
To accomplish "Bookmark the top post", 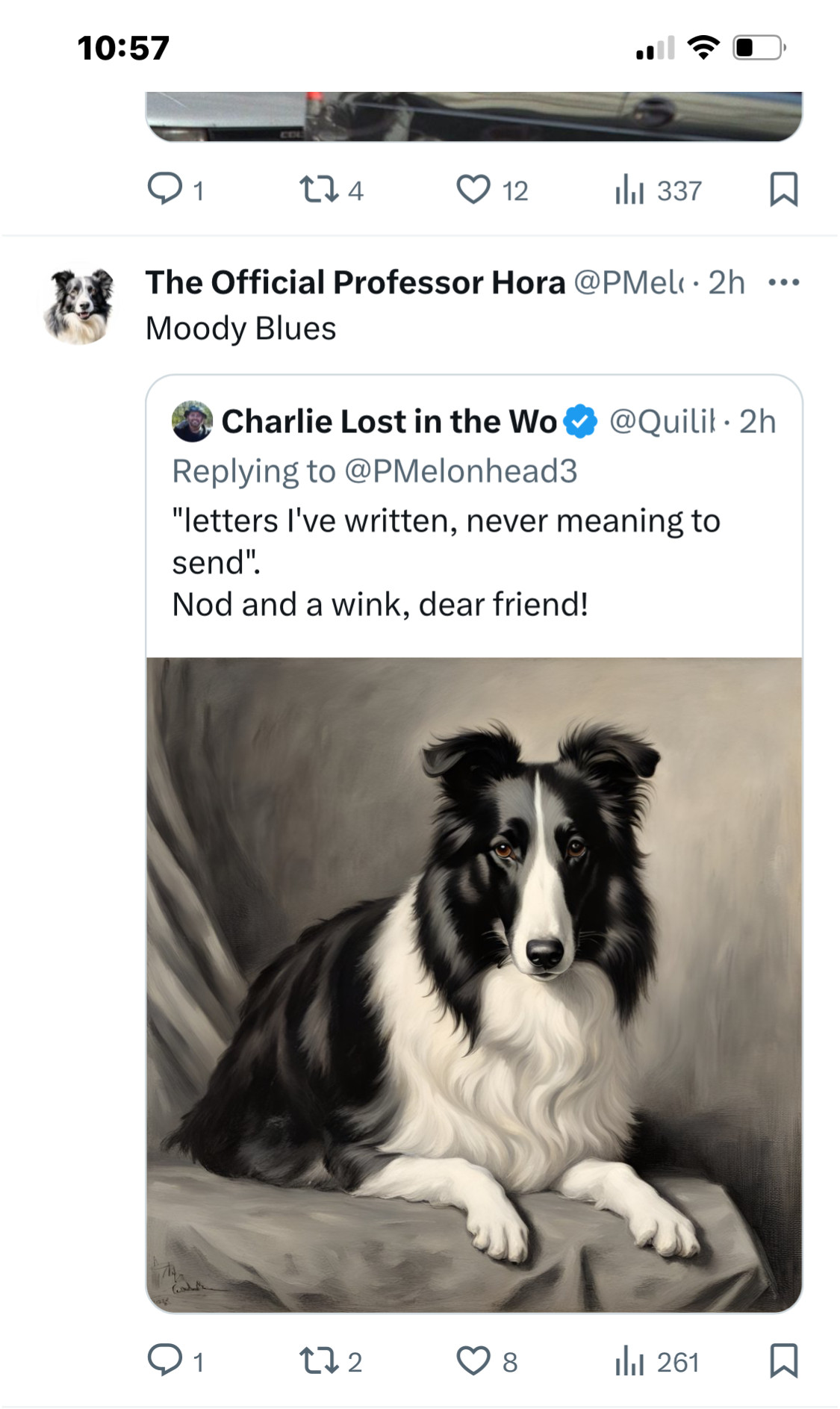I will tap(783, 189).
